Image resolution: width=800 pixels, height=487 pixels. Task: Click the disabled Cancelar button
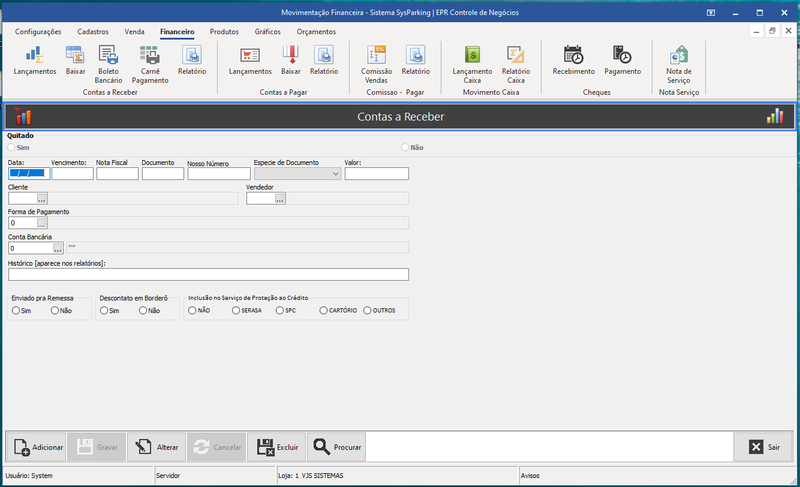[216, 447]
